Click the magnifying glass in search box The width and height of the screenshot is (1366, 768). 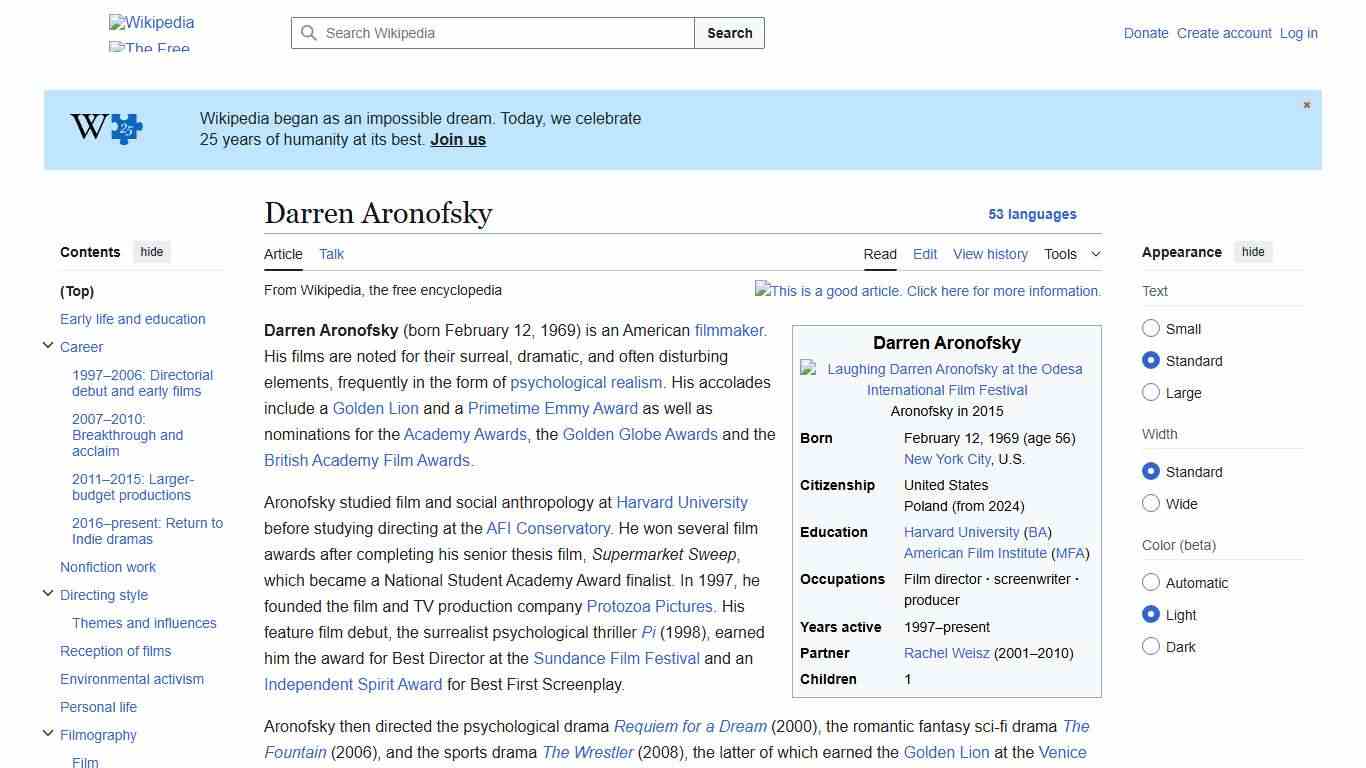309,33
